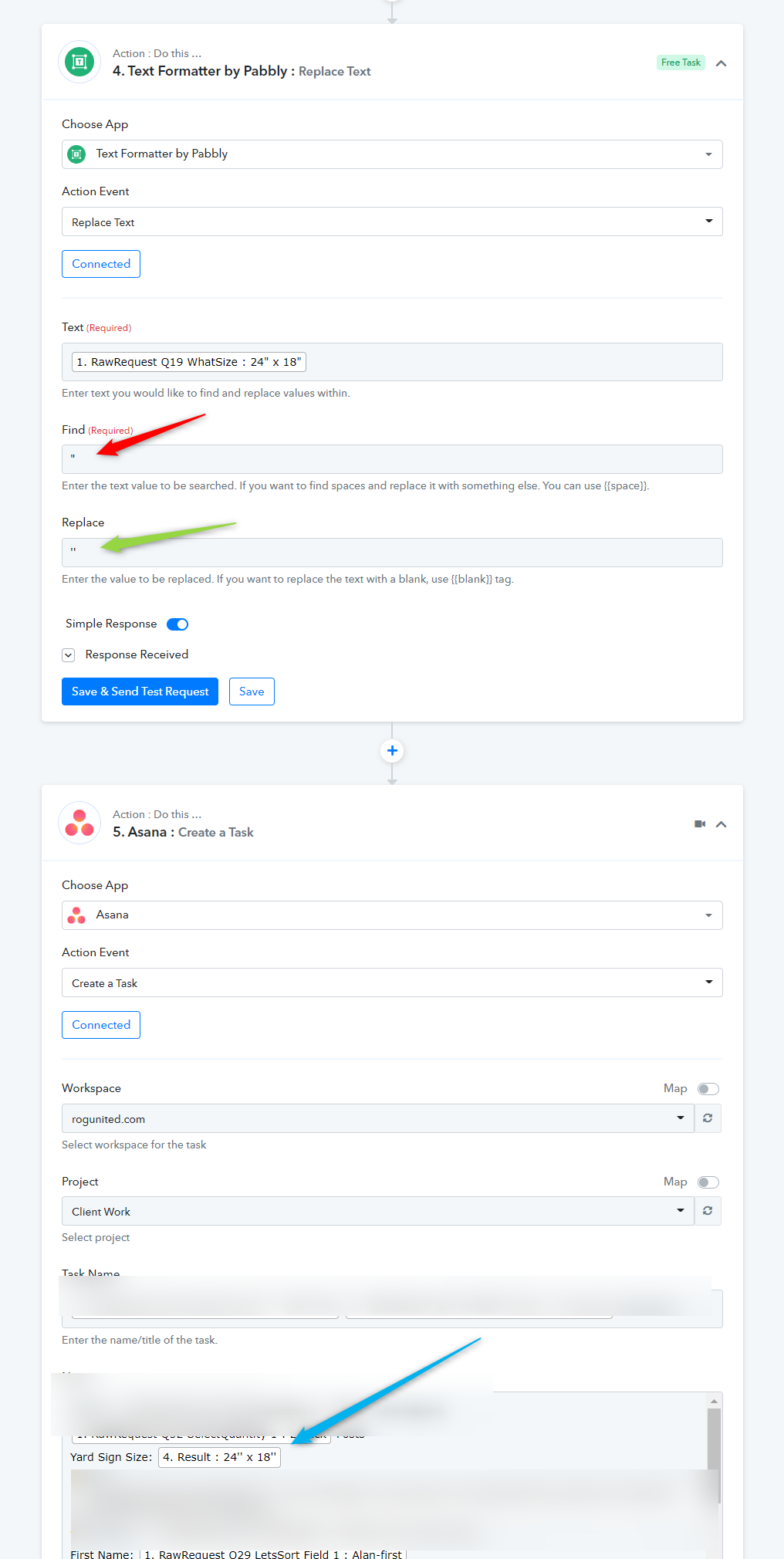The image size is (784, 1559).
Task: Click the Yard Sign Size label text
Action: (111, 1457)
